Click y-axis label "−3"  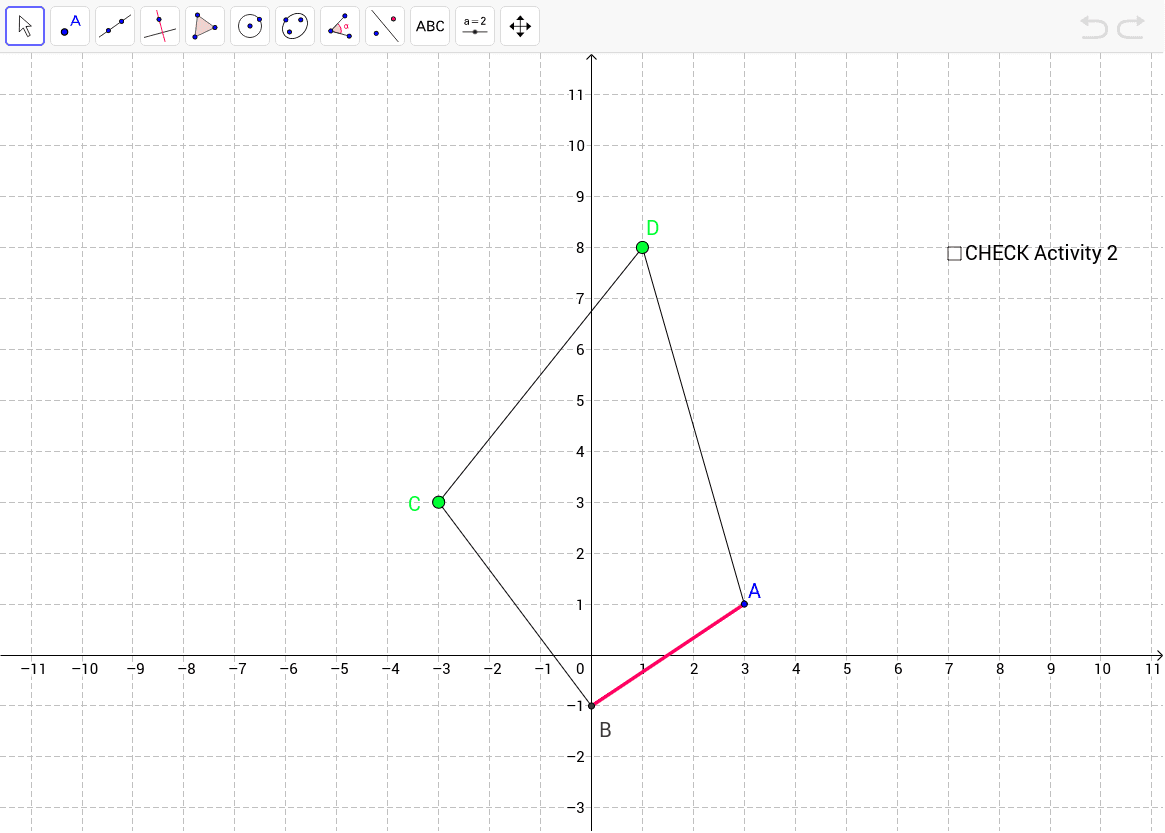pyautogui.click(x=576, y=808)
